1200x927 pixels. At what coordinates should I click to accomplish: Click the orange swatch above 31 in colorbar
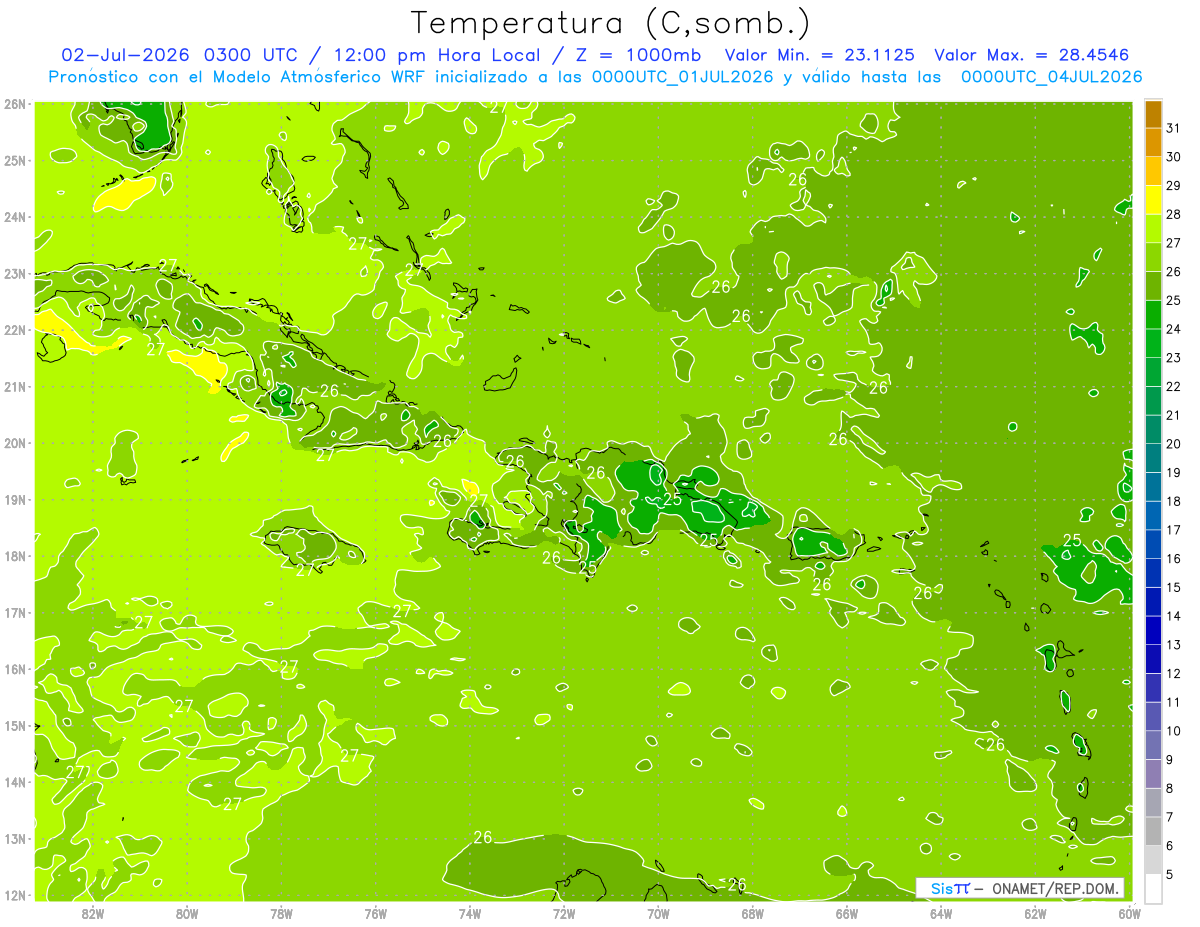(x=1153, y=114)
